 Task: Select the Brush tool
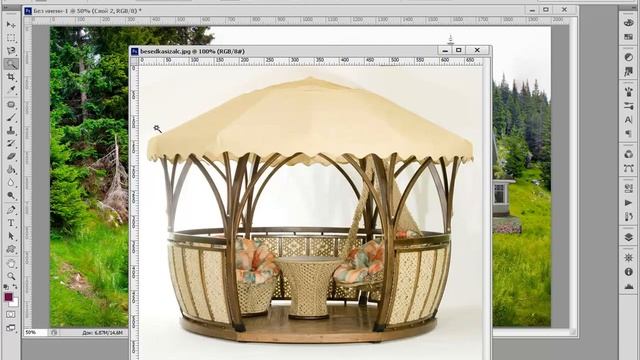click(x=11, y=118)
